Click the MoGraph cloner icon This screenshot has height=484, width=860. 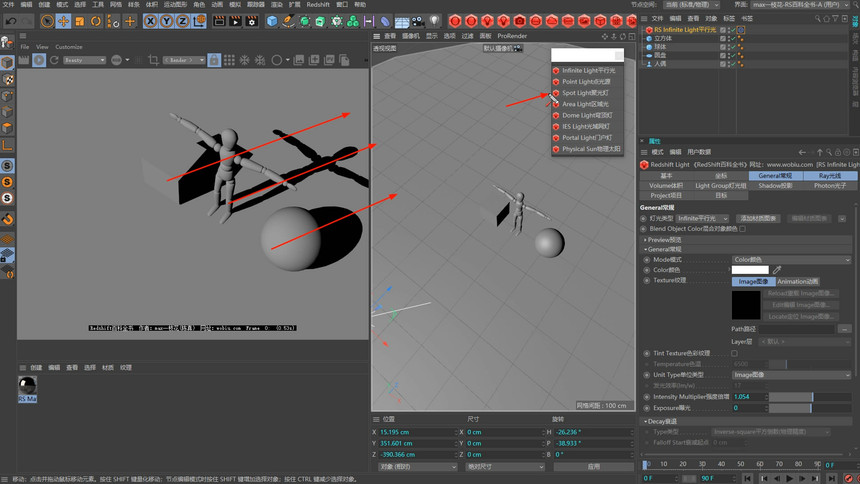pos(353,21)
